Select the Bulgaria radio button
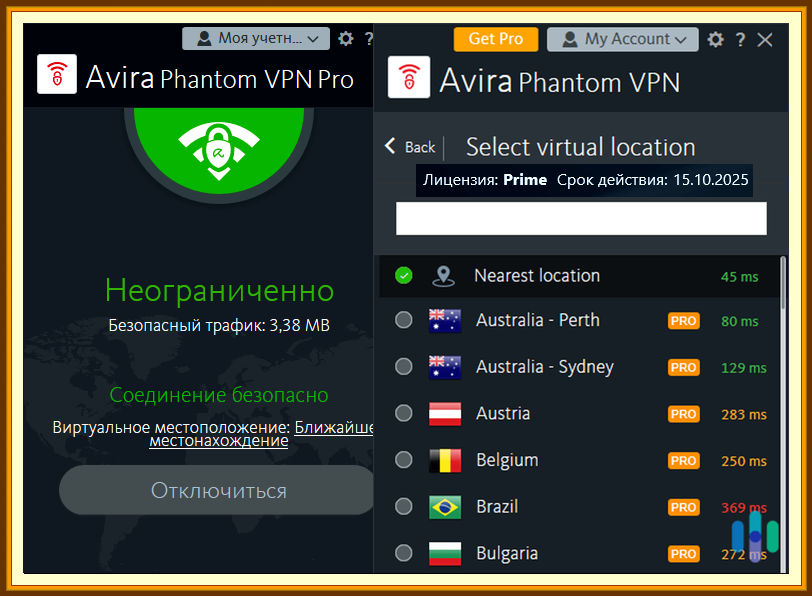This screenshot has width=812, height=596. click(x=404, y=553)
